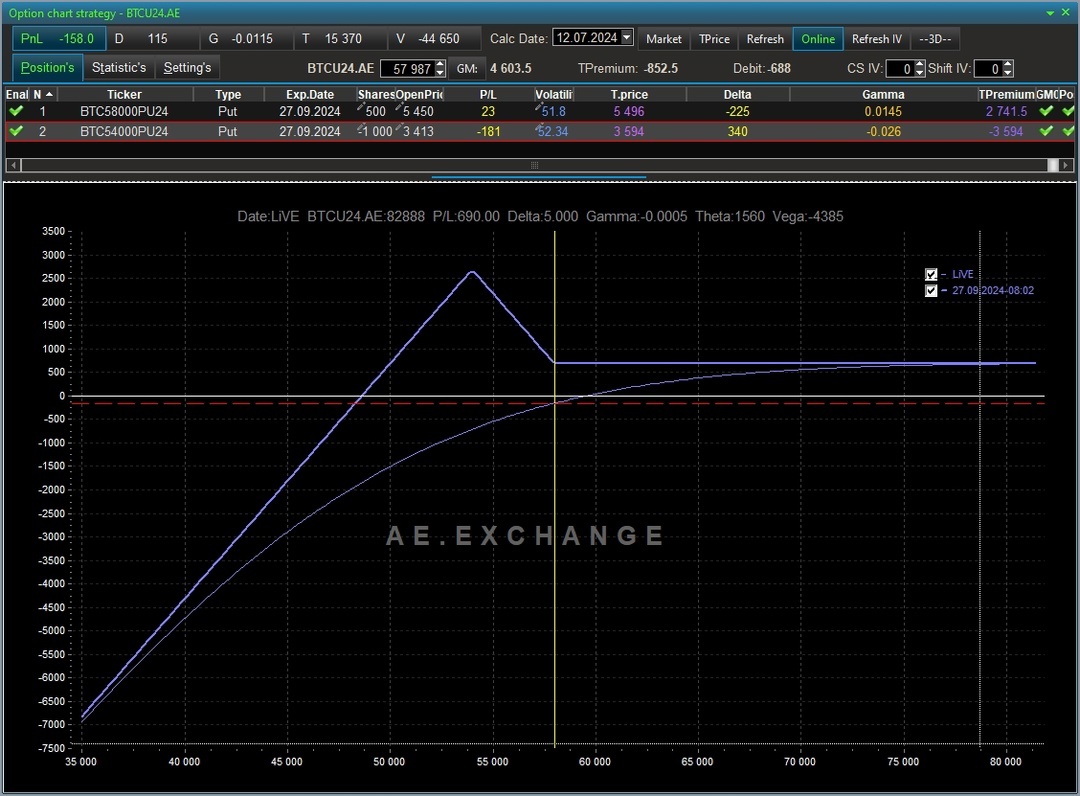Decrease CS IV with its down arrow
This screenshot has height=796, width=1080.
click(x=919, y=73)
